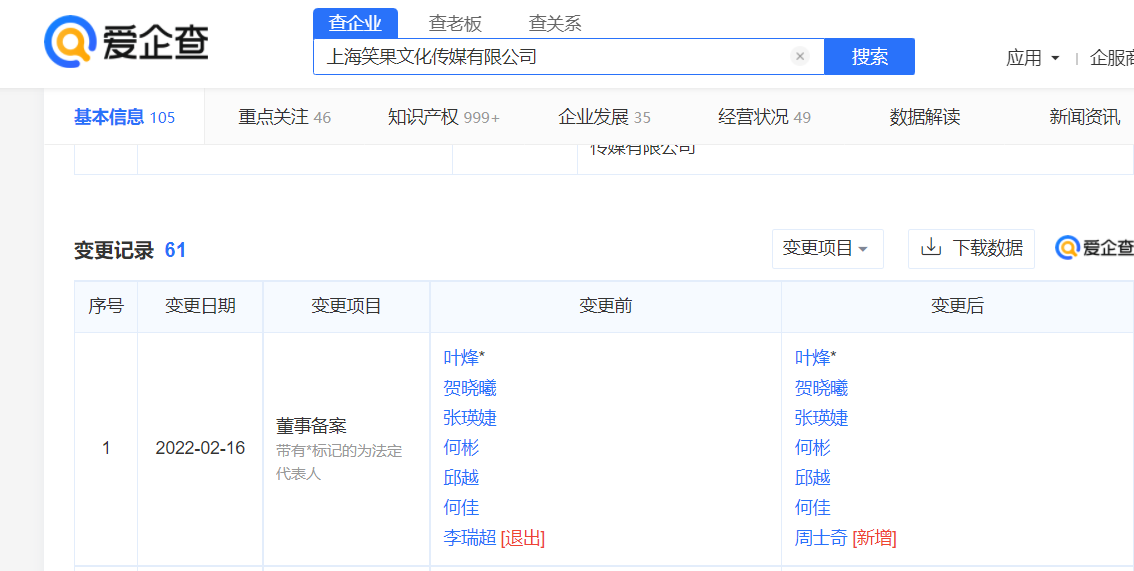The height and width of the screenshot is (571, 1134).
Task: Open the 应用 dropdown menu
Action: point(1033,58)
